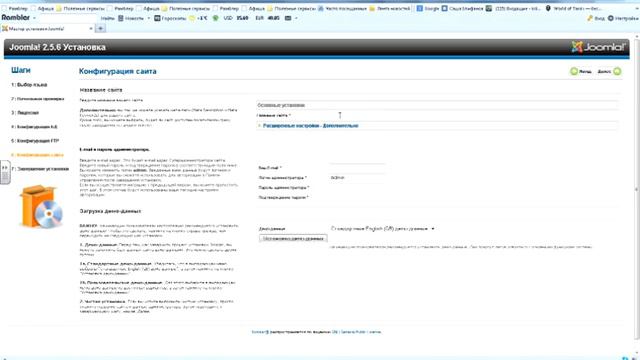The height and width of the screenshot is (360, 640).
Task: Click the Назад (back) green arrow button
Action: click(581, 71)
